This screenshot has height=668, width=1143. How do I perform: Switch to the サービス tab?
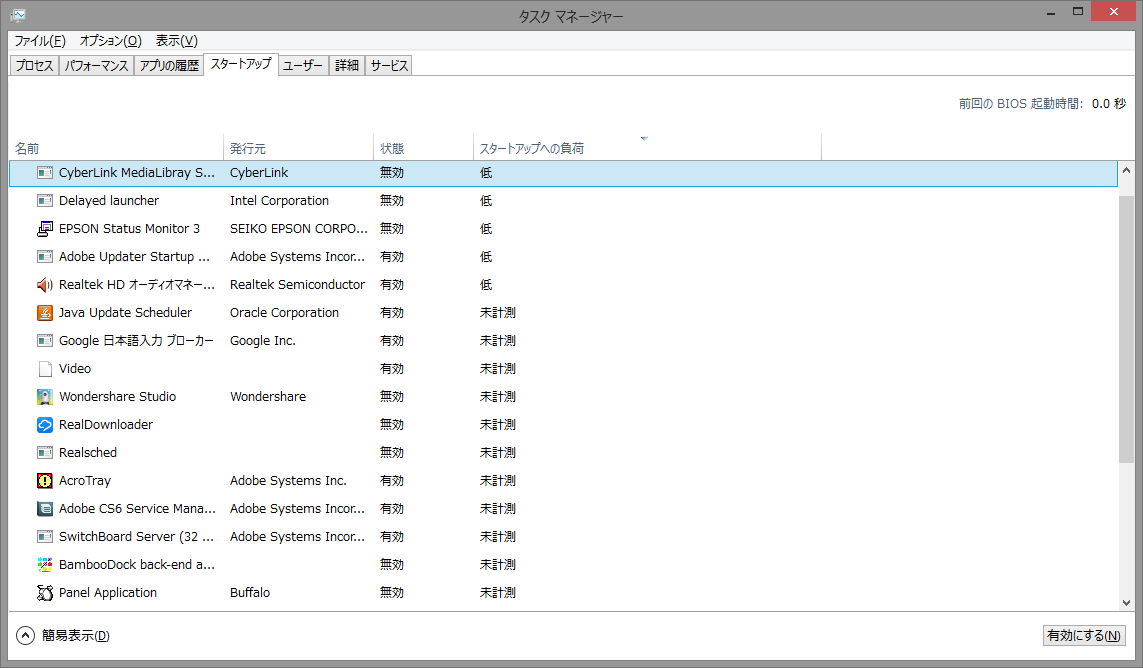pos(389,66)
